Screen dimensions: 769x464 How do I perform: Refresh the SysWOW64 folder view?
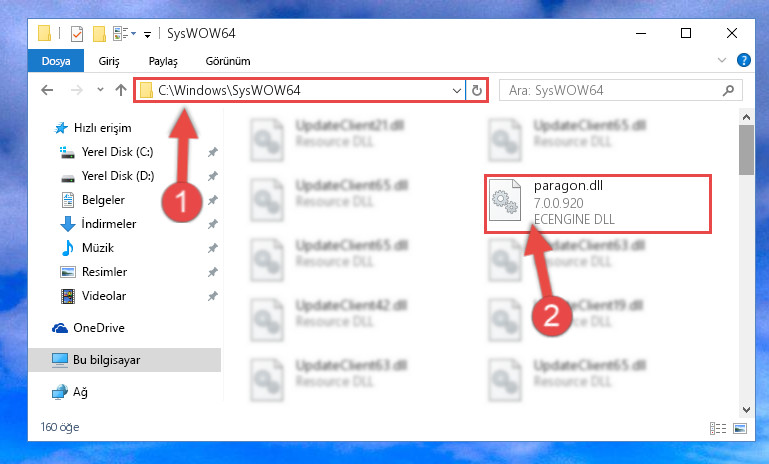tap(477, 90)
